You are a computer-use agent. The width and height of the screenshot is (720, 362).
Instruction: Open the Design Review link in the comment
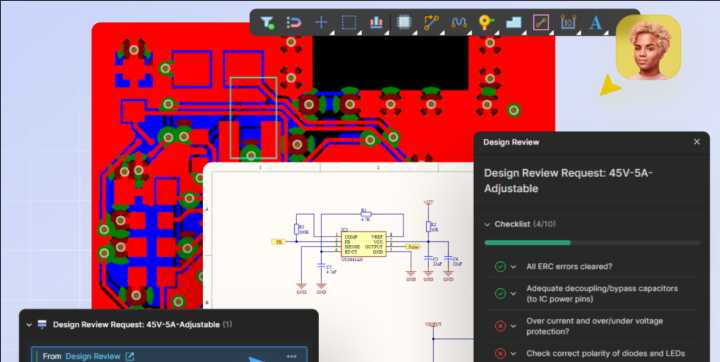pyautogui.click(x=93, y=356)
